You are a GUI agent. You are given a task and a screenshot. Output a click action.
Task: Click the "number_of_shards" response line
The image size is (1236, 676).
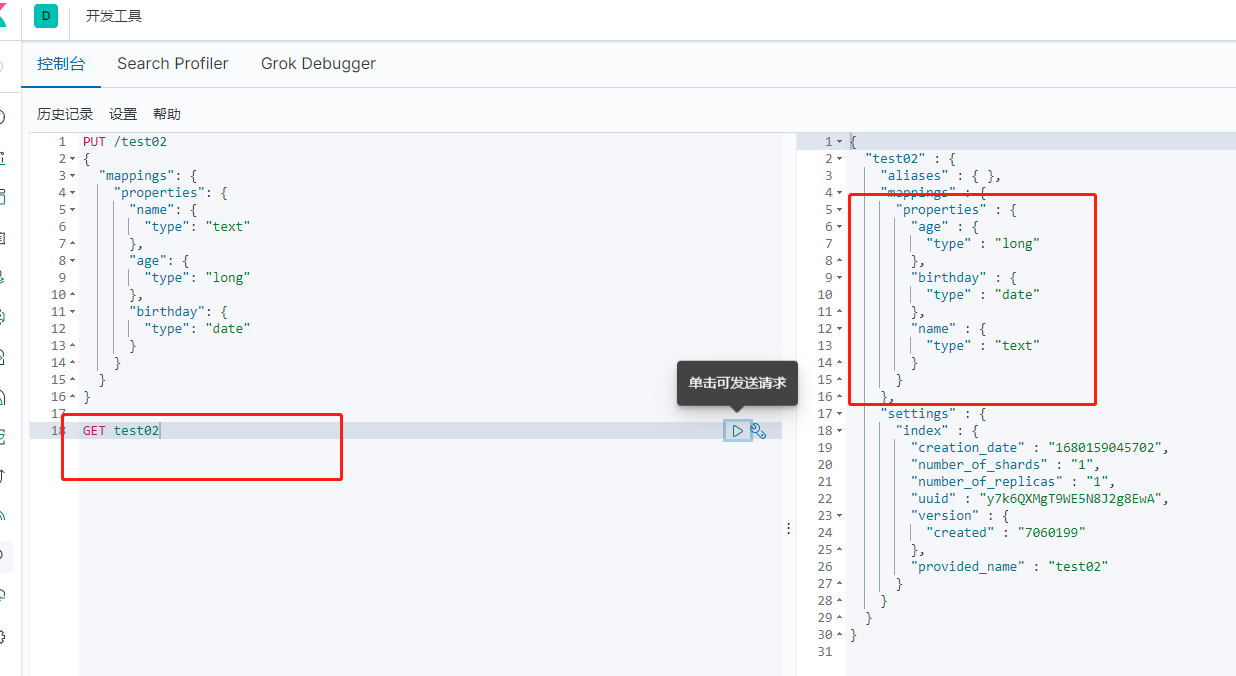(x=1006, y=465)
